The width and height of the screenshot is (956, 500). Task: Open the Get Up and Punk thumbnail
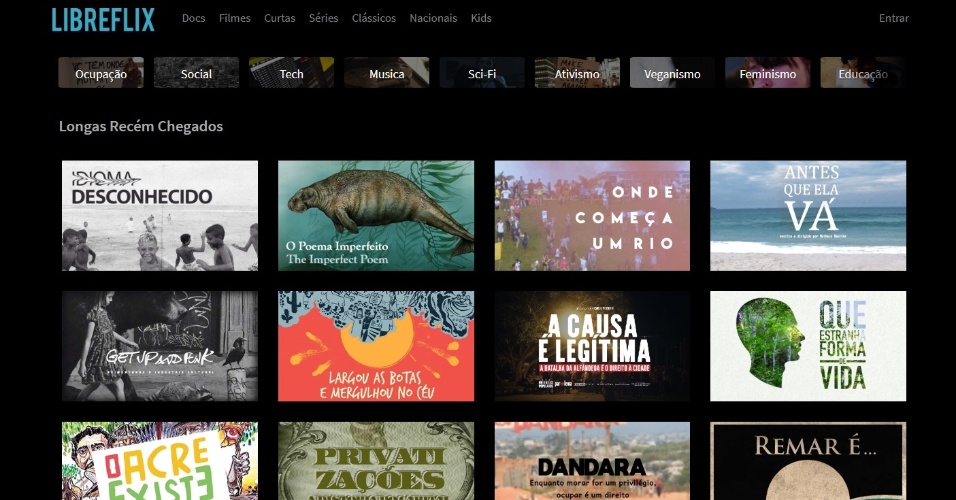tap(160, 346)
